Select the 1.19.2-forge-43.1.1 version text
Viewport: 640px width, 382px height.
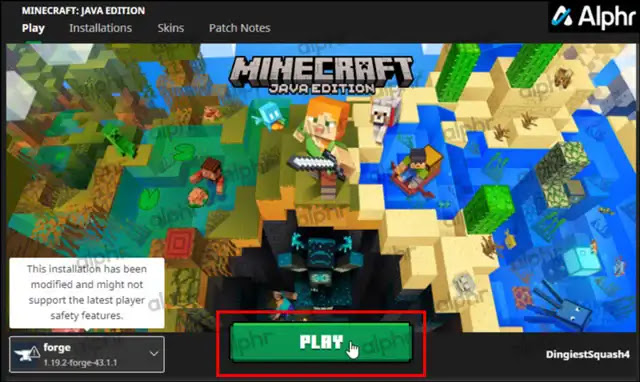click(80, 362)
